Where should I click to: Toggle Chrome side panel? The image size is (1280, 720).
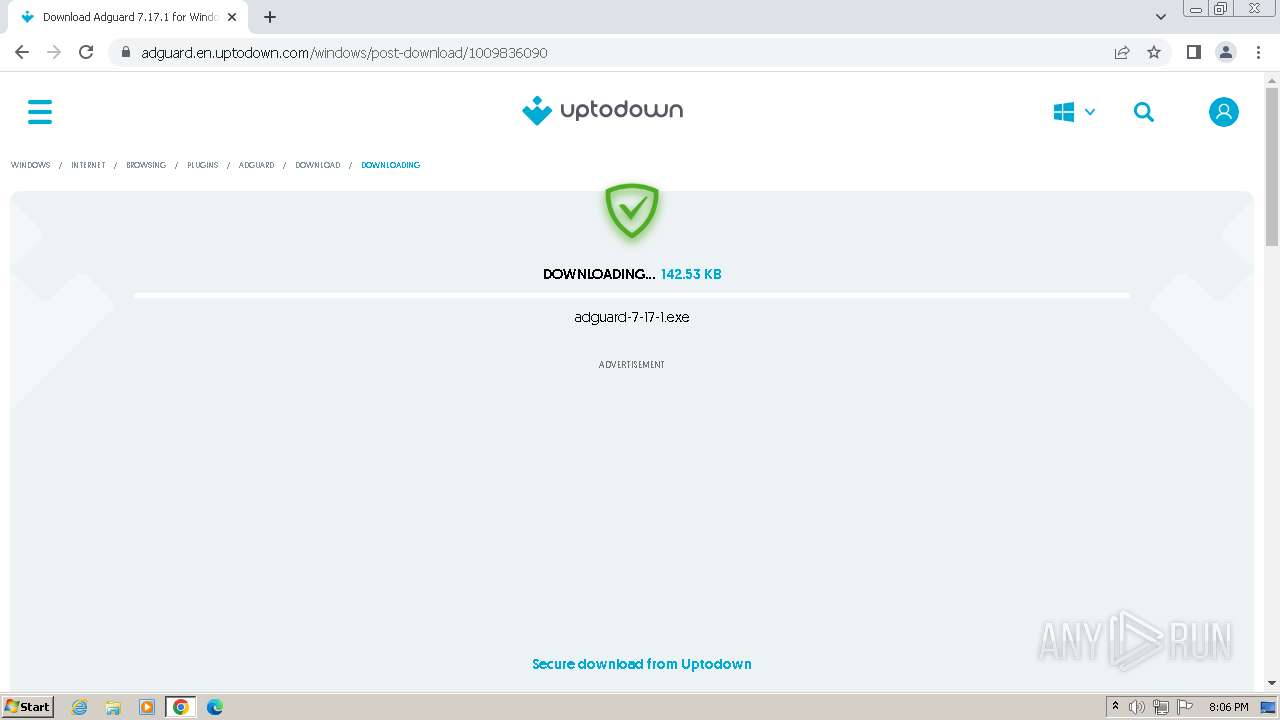pos(1194,52)
